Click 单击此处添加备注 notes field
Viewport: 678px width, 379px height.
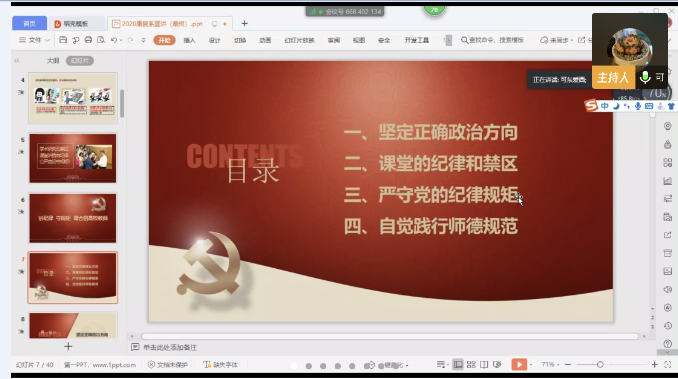[170, 347]
